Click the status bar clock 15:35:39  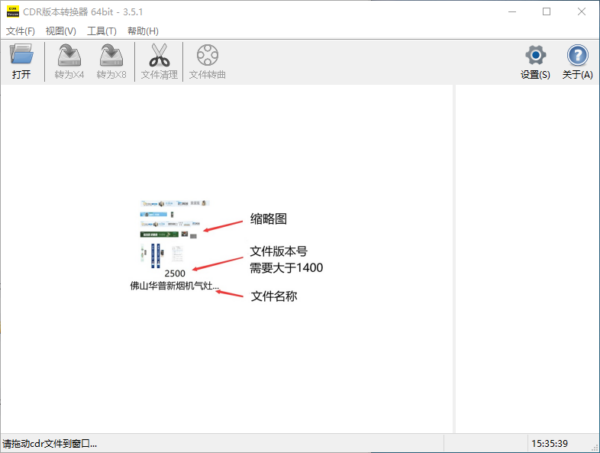[x=549, y=444]
